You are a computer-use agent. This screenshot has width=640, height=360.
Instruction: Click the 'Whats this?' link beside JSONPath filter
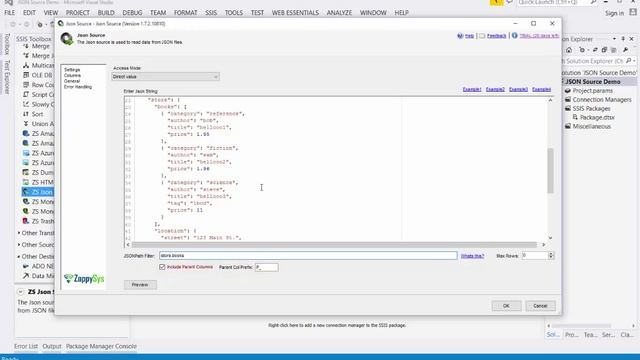click(x=472, y=256)
